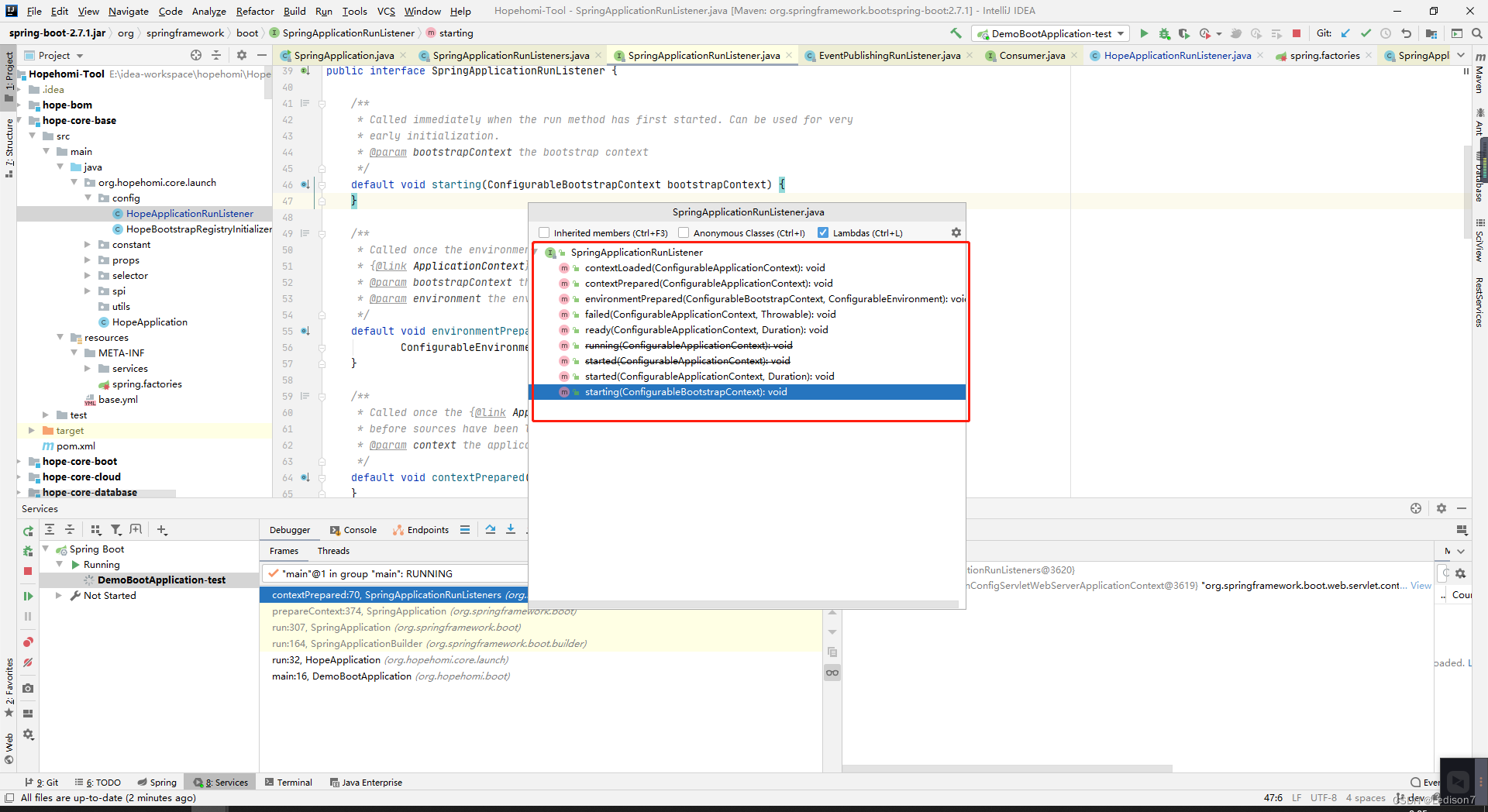Open the 9: Git tool window

point(42,783)
